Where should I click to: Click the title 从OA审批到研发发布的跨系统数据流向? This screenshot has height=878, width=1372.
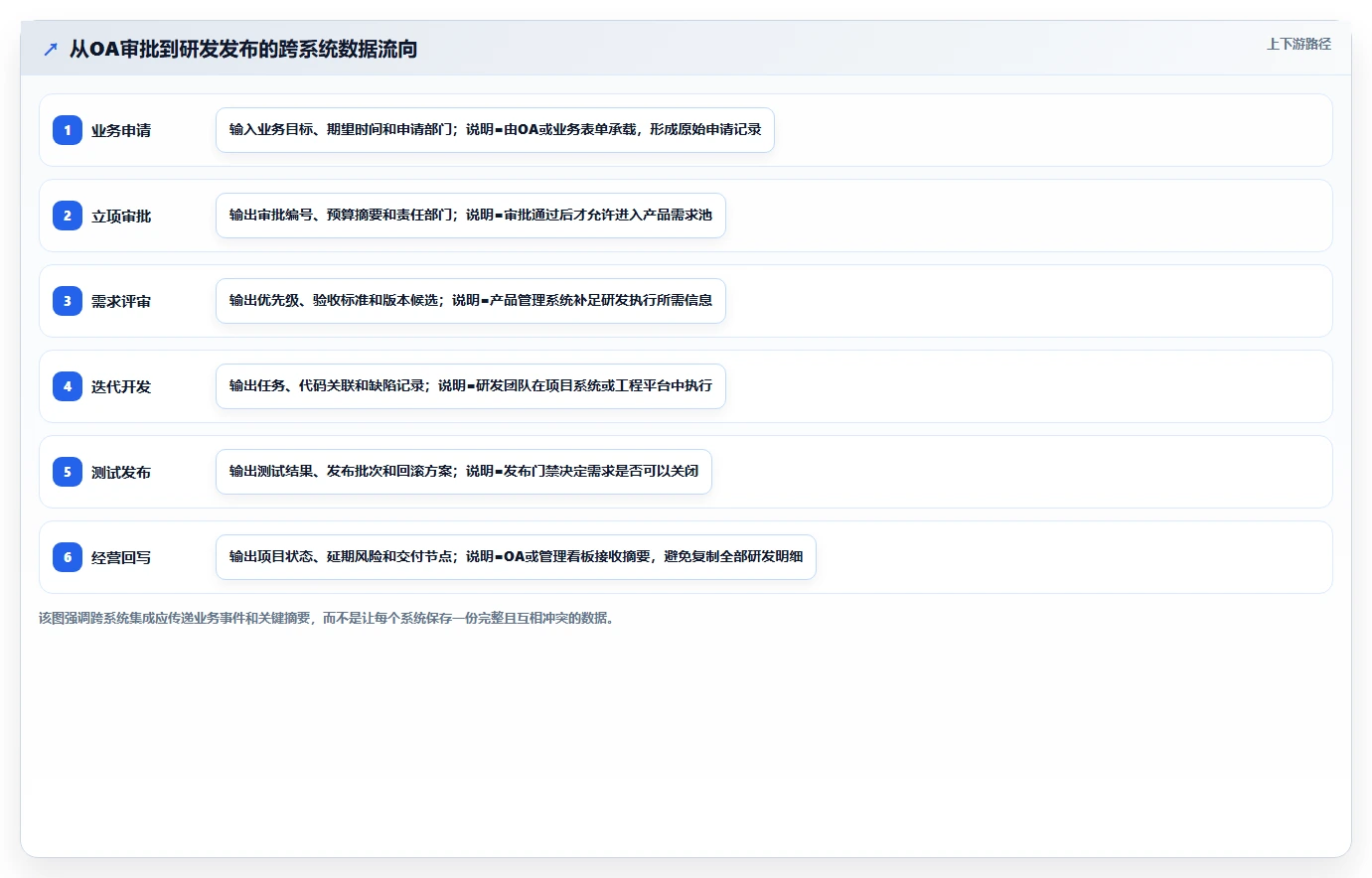click(243, 49)
